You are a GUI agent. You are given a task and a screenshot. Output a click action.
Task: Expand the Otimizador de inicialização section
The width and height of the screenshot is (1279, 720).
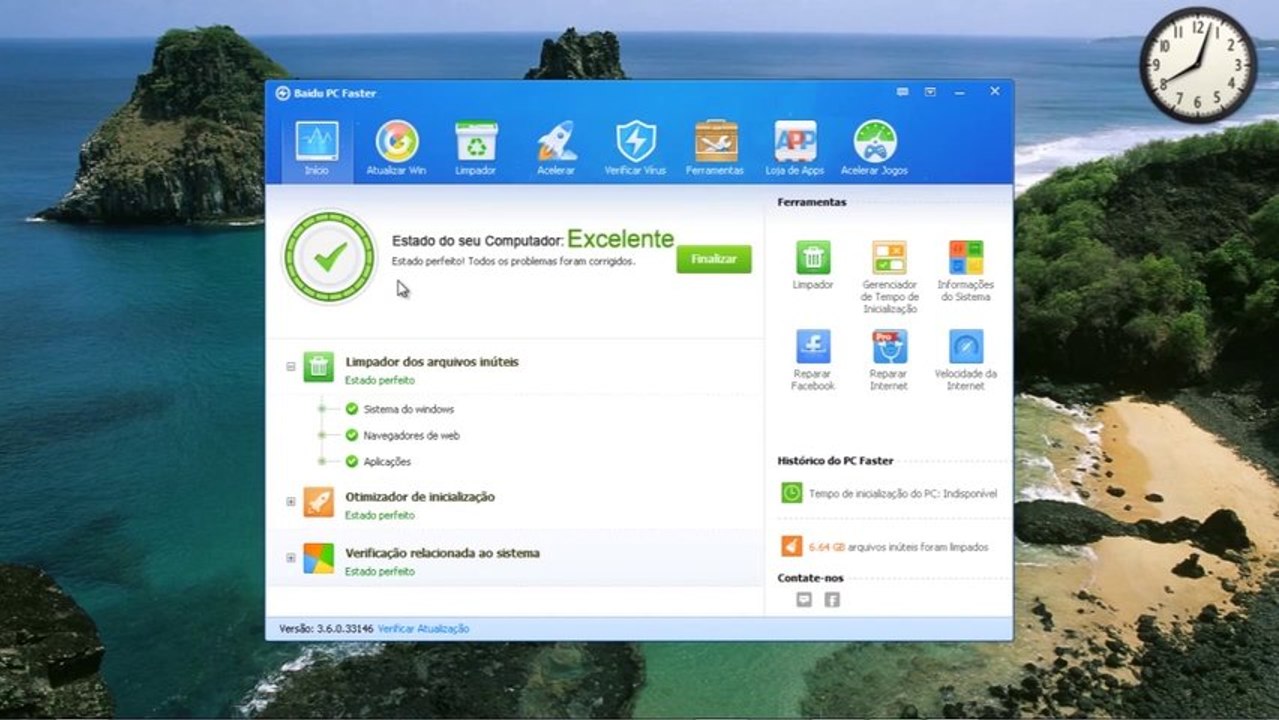(x=291, y=502)
